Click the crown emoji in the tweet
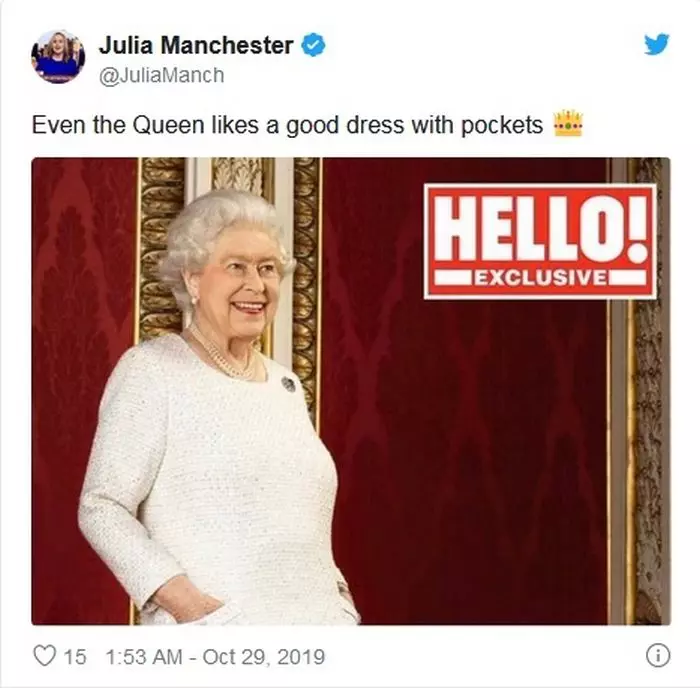Screen dimensions: 700x688 point(568,123)
